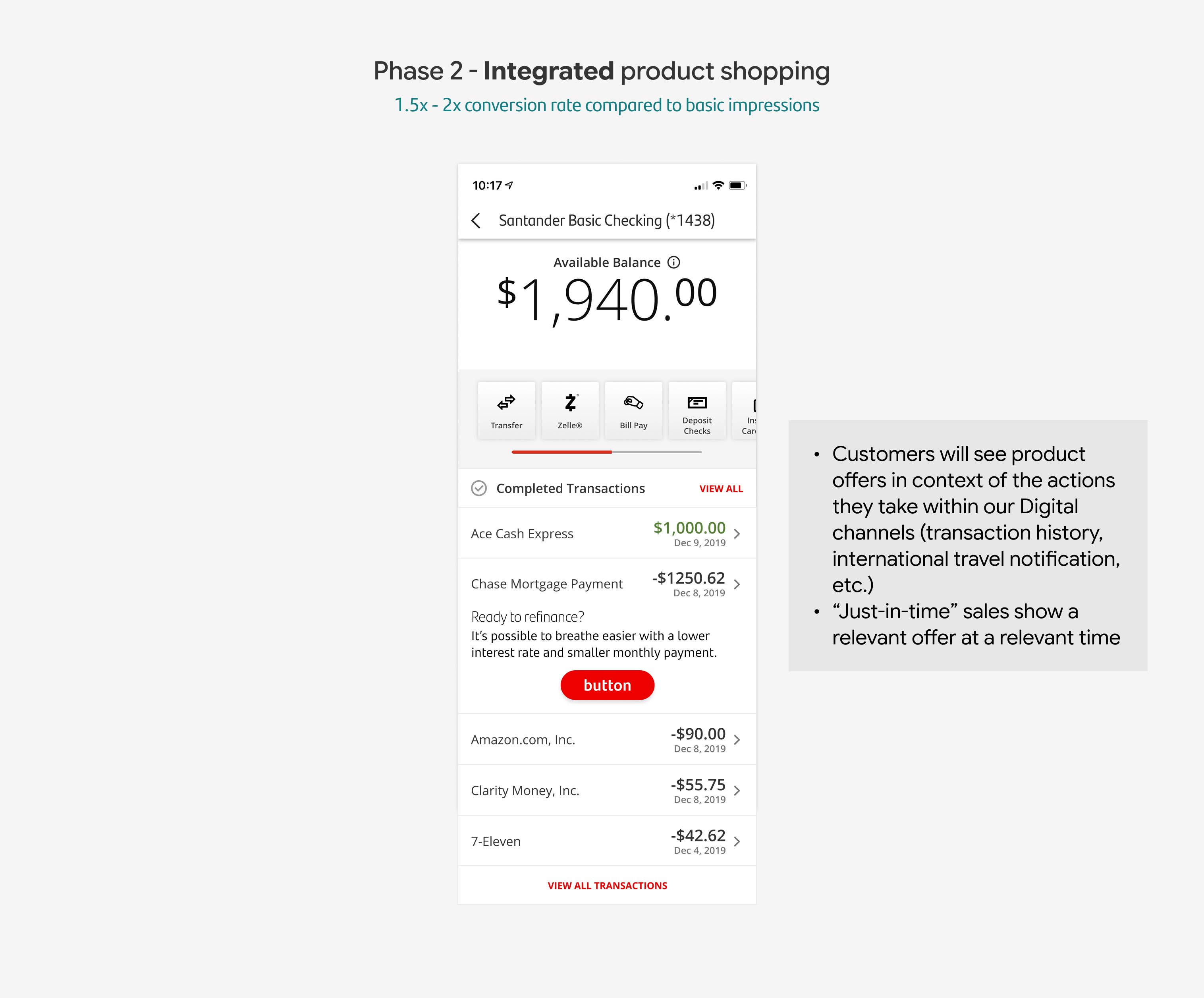This screenshot has height=998, width=1204.
Task: Tap the battery indicator
Action: click(738, 185)
